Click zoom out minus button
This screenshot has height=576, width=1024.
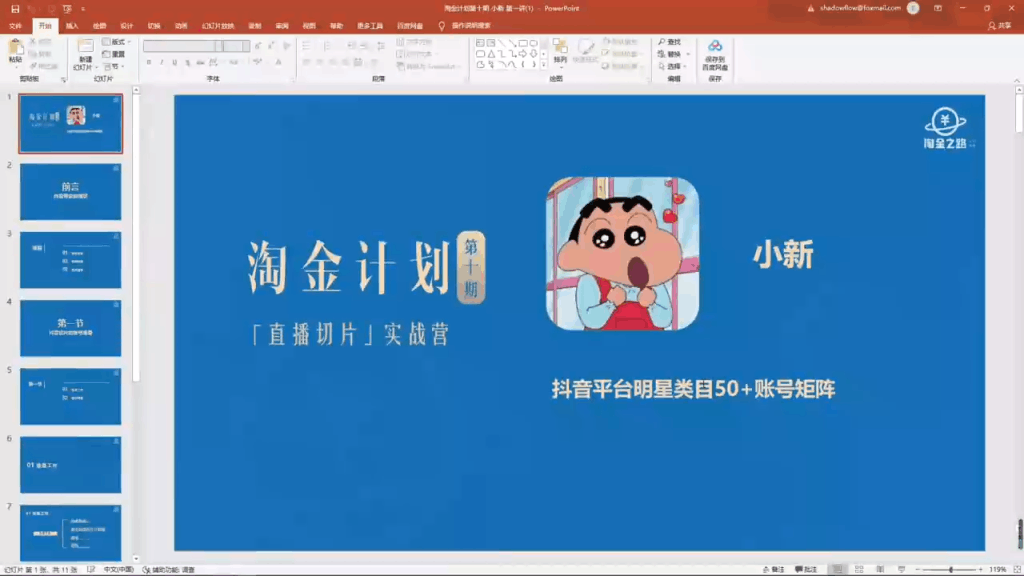click(x=918, y=569)
